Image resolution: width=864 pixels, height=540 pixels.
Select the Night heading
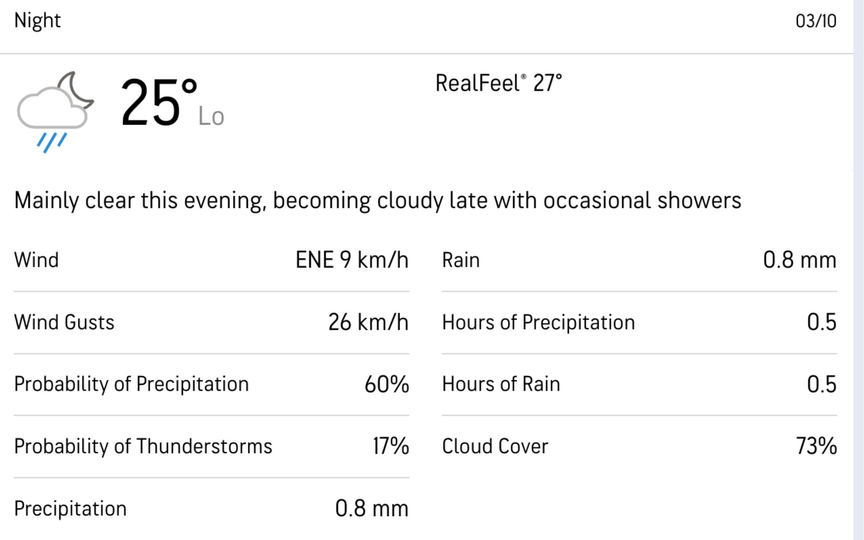click(38, 21)
